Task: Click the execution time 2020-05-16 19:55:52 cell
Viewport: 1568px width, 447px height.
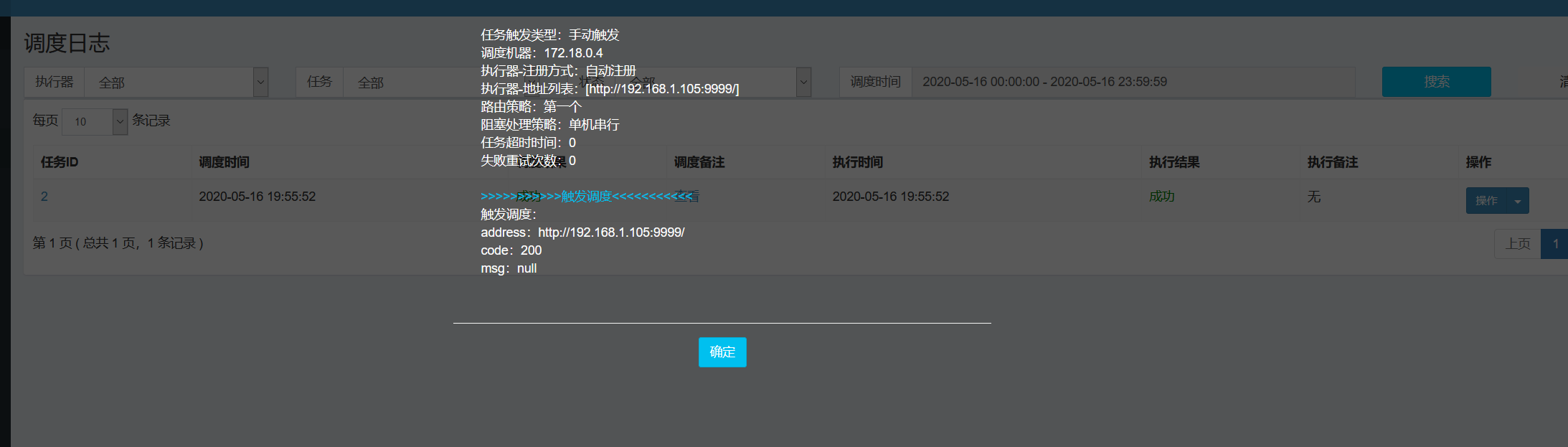Action: 890,197
